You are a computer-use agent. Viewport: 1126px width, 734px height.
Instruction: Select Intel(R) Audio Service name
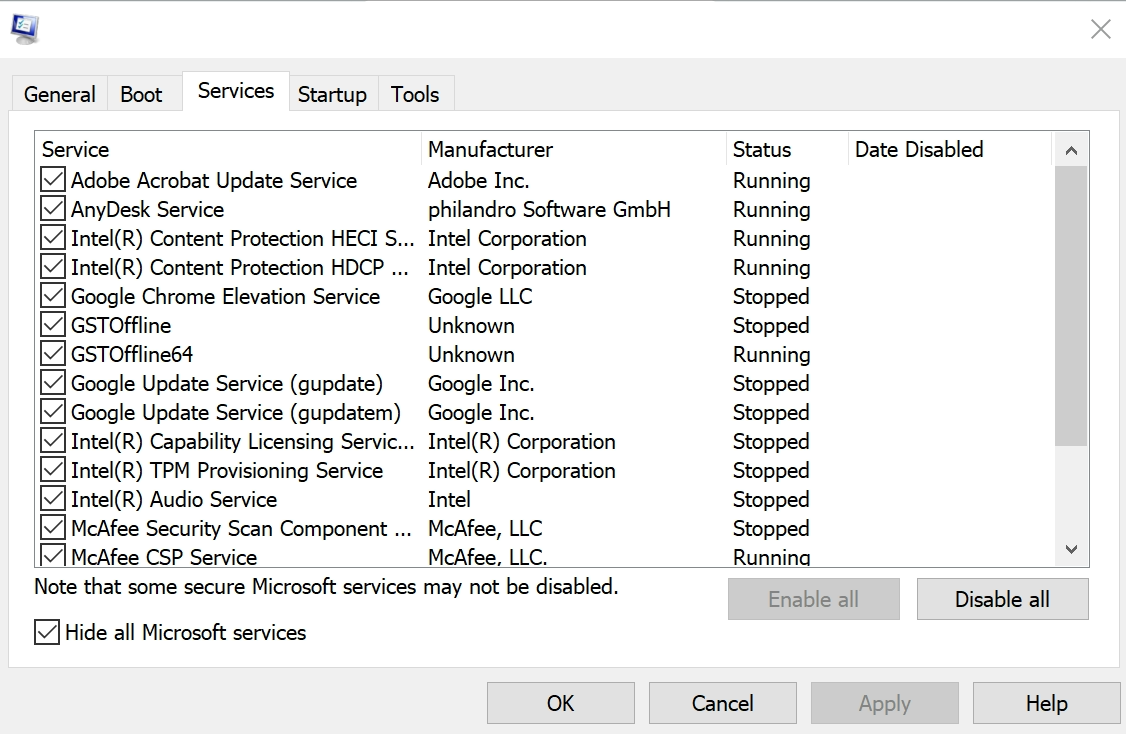click(x=173, y=499)
